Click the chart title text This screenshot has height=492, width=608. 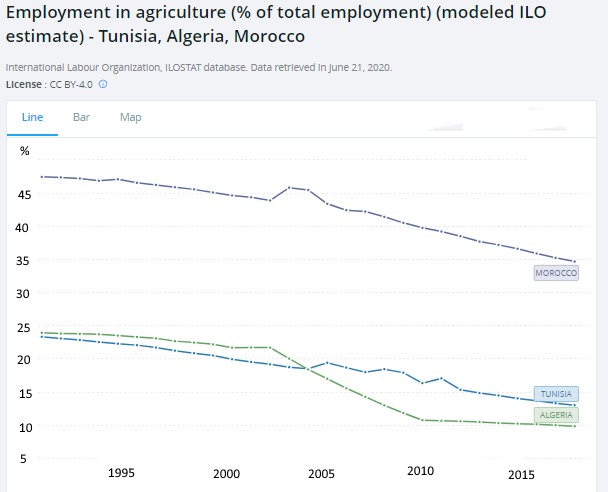point(276,24)
